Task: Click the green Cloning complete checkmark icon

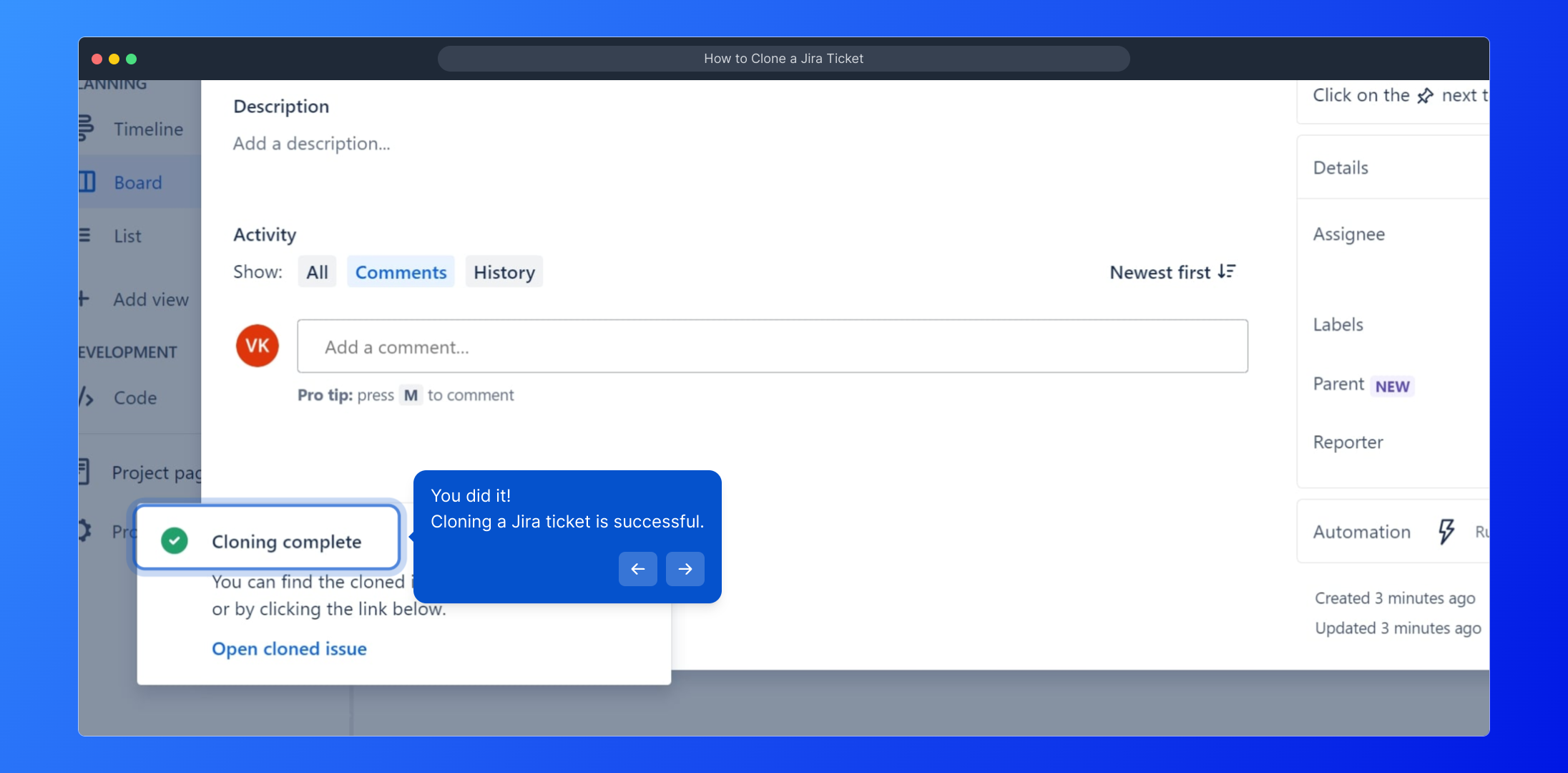Action: tap(175, 541)
